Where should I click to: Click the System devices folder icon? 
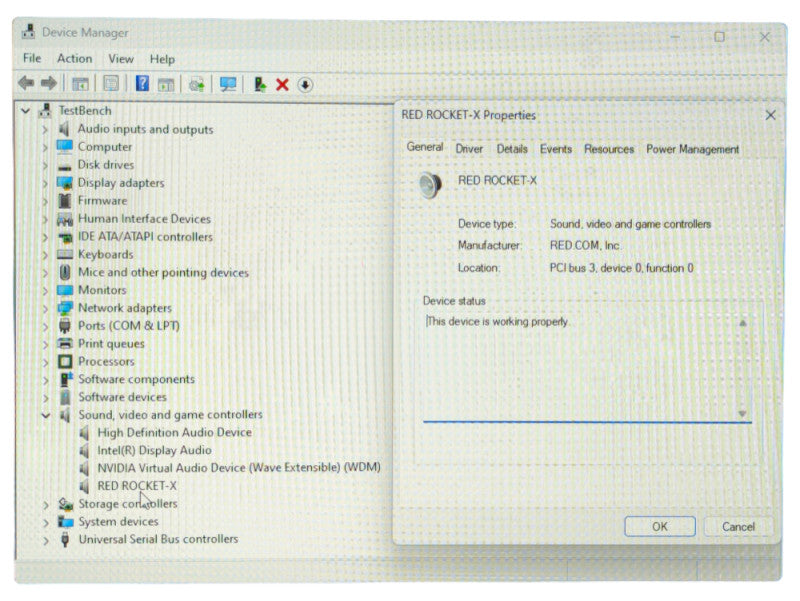[x=65, y=521]
